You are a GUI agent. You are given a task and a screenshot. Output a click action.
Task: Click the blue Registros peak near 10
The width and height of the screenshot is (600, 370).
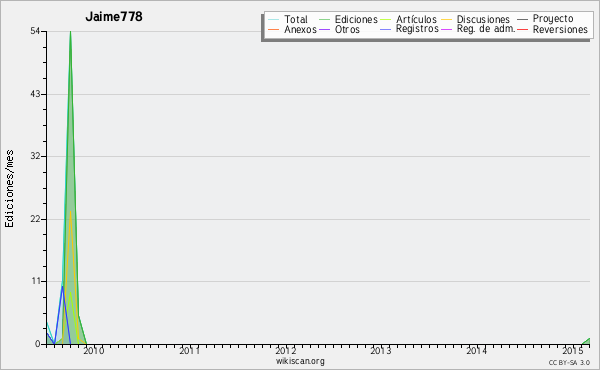pos(62,287)
